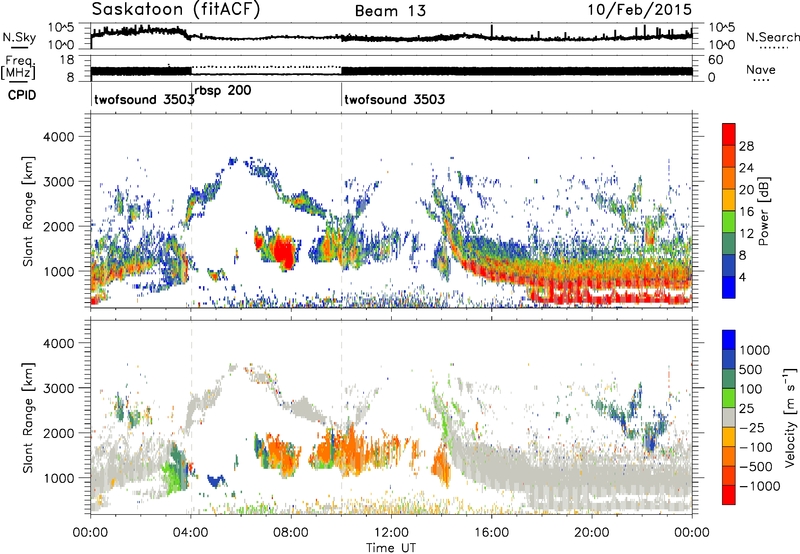Viewport: 800px width, 554px height.
Task: Click the 'Time UT' axis title
Action: click(x=391, y=548)
